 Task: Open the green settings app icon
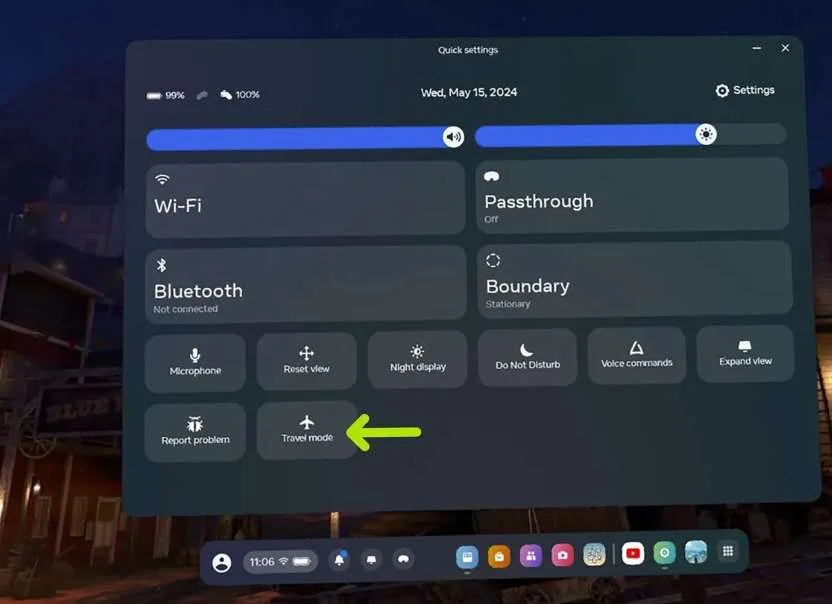click(664, 553)
